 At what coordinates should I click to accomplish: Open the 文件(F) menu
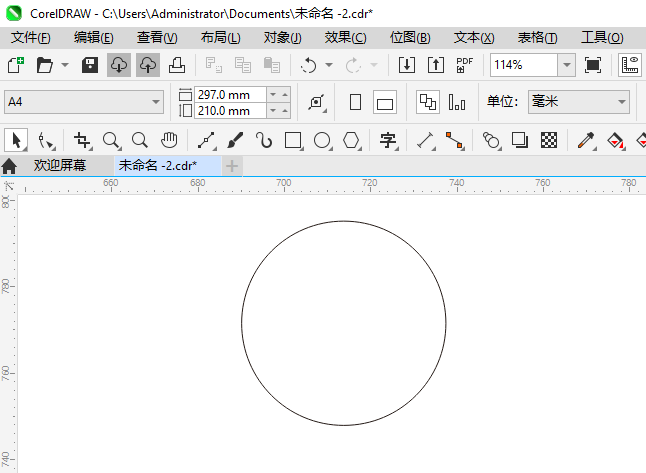click(x=30, y=38)
